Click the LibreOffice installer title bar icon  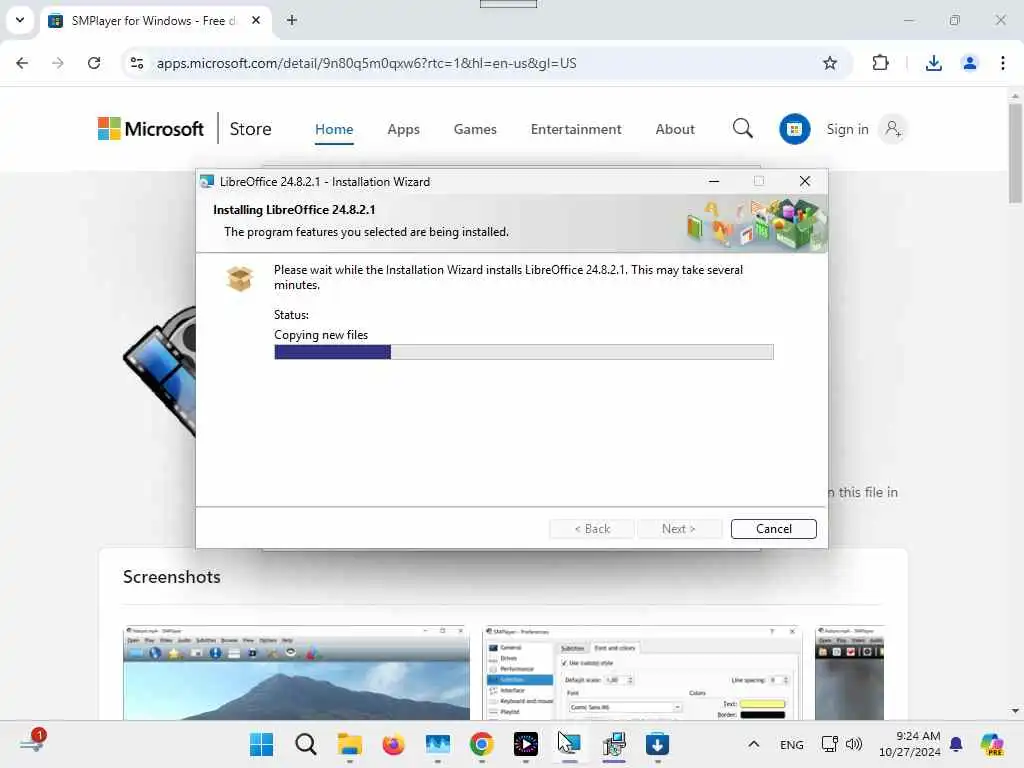tap(207, 182)
